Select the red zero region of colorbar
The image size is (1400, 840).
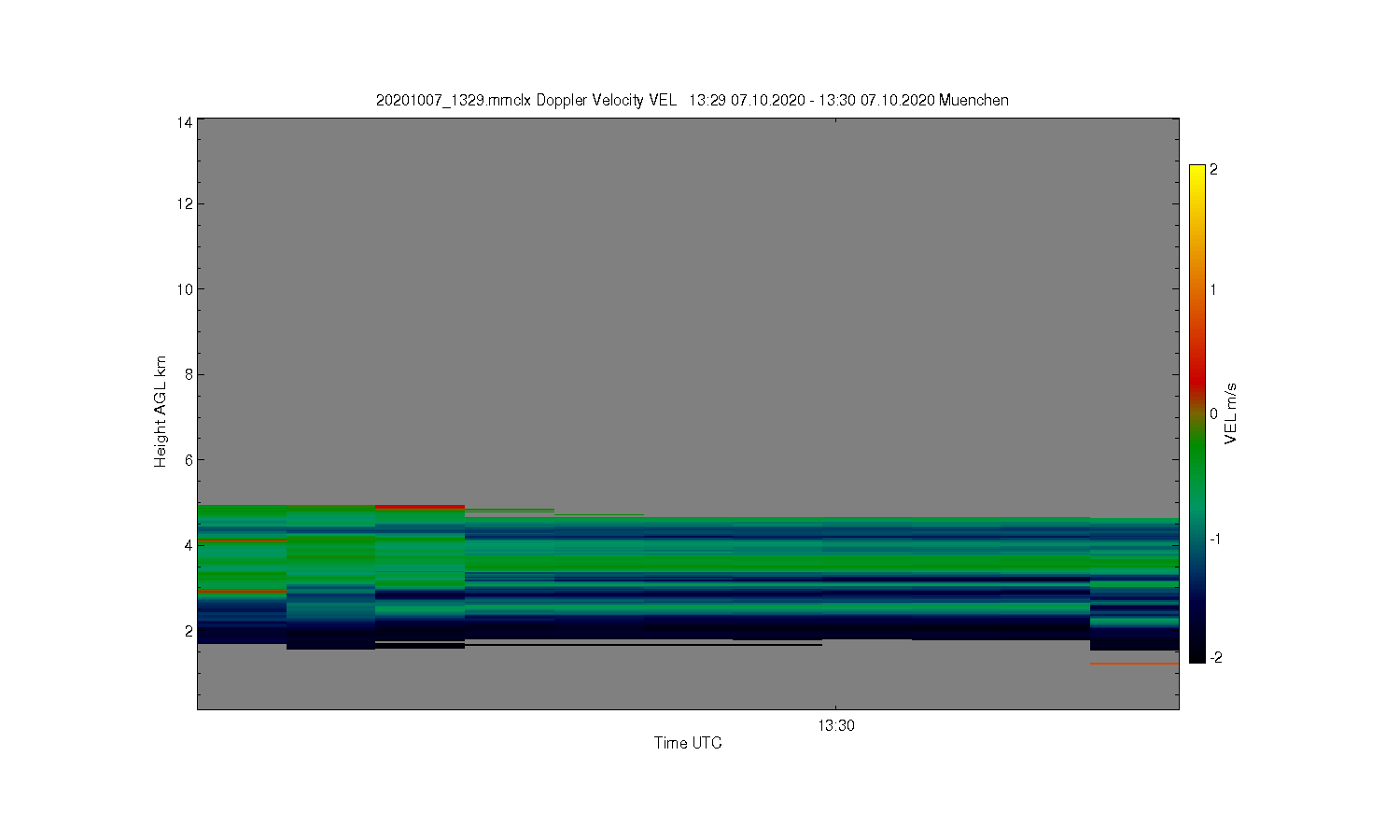coord(1197,387)
